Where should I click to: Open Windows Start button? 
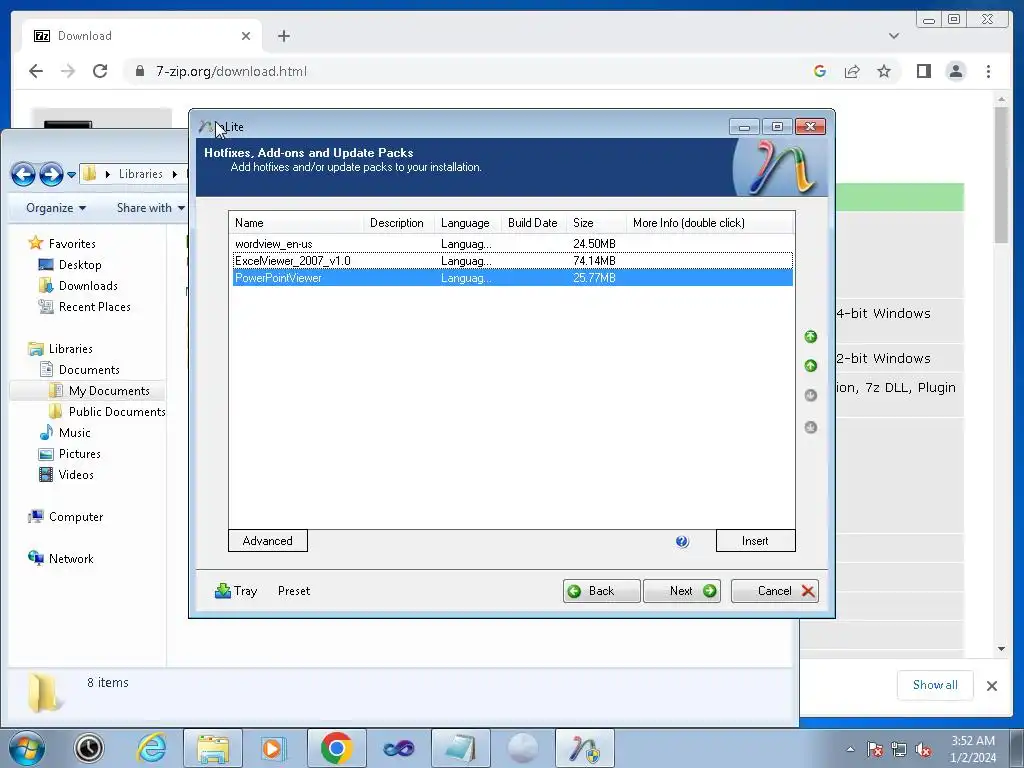tap(27, 748)
